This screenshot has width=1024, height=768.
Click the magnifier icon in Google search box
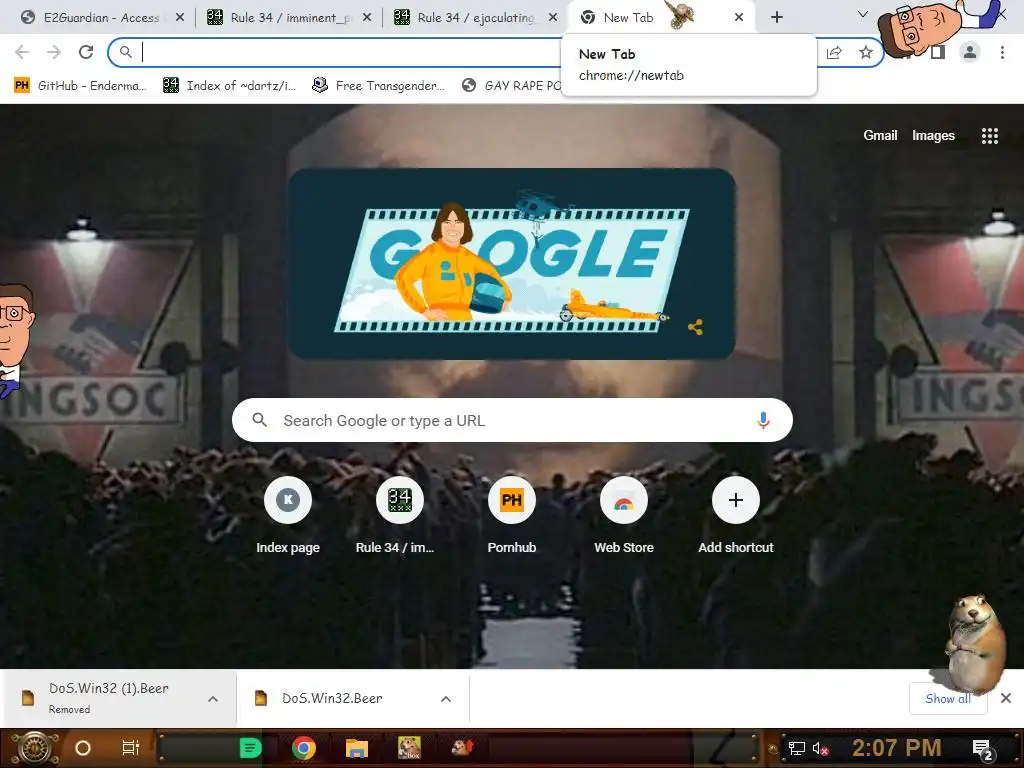[x=259, y=420]
